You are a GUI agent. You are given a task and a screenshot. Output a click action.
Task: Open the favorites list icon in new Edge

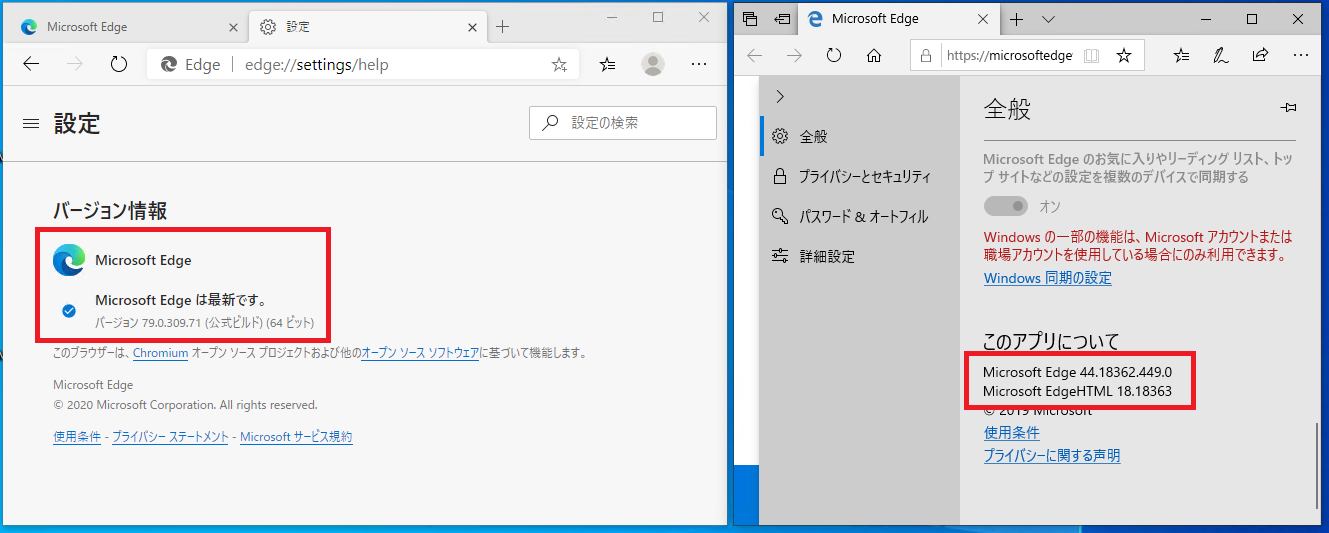point(607,65)
